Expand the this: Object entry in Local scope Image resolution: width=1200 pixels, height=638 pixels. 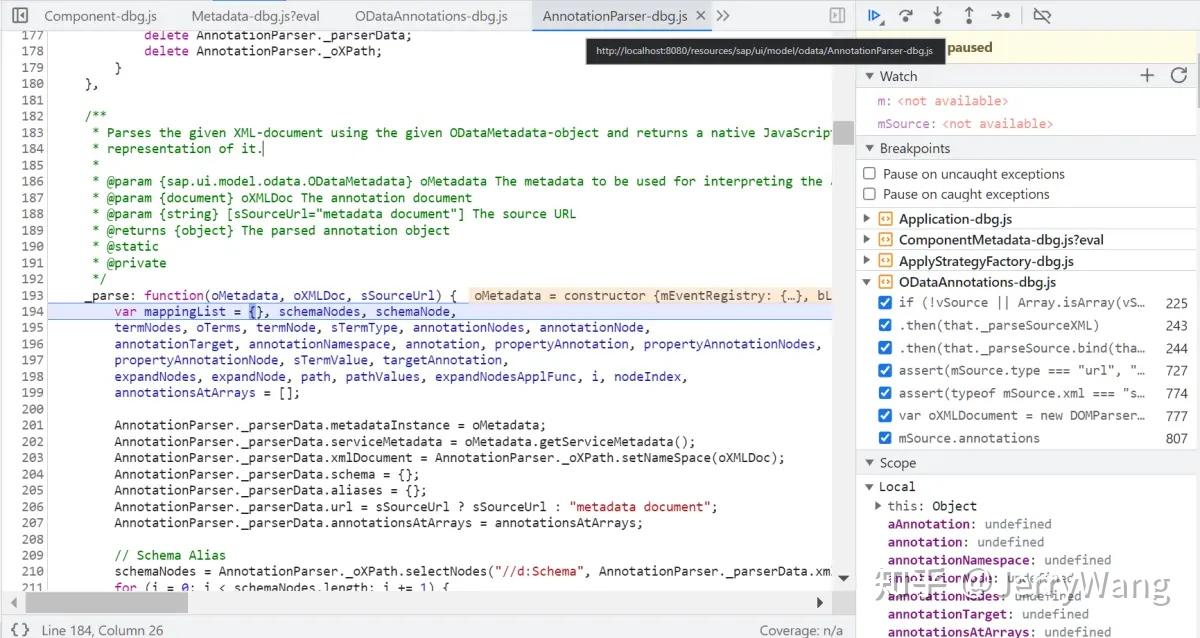click(x=880, y=505)
